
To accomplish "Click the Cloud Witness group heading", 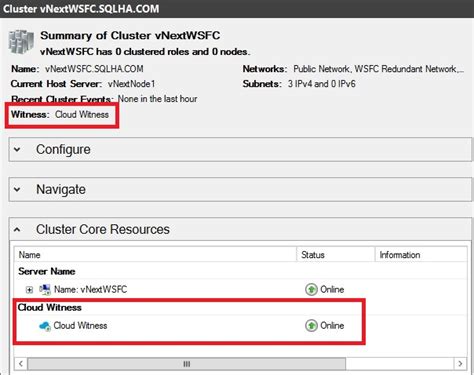I will 50,307.
